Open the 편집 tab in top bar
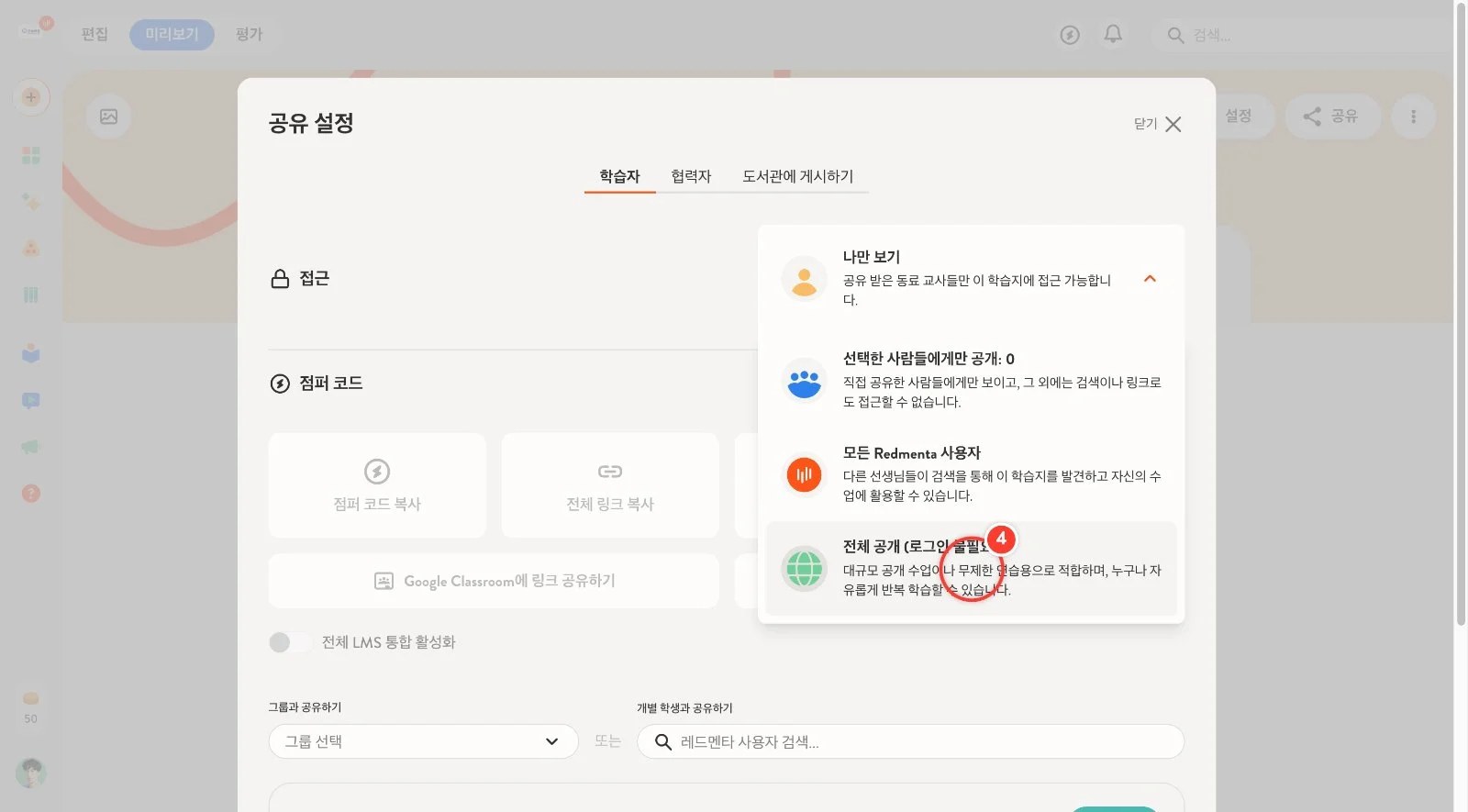This screenshot has width=1468, height=812. coord(95,34)
